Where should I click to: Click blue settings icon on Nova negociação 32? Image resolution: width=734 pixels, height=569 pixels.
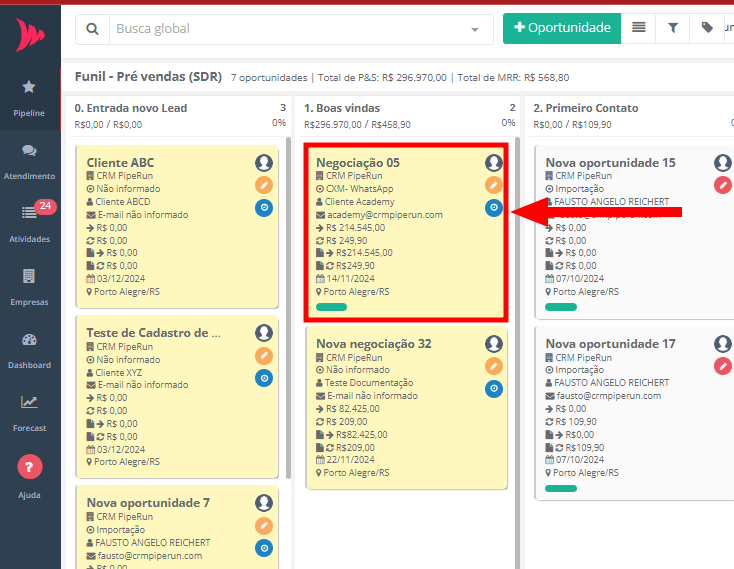coord(494,389)
